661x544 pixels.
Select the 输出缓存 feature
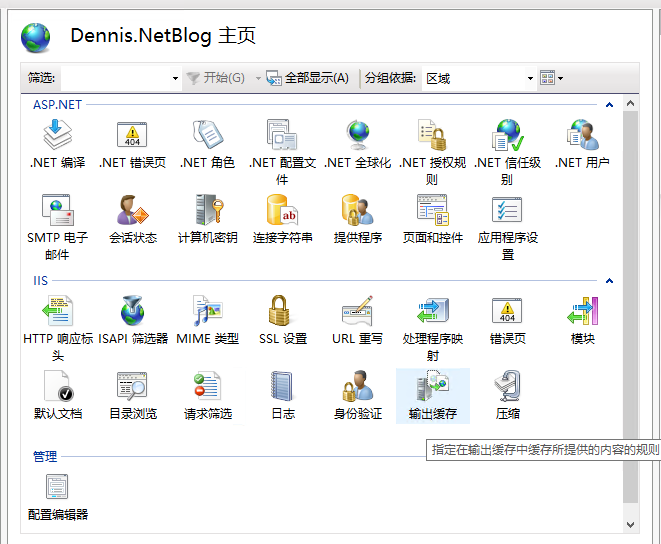433,396
